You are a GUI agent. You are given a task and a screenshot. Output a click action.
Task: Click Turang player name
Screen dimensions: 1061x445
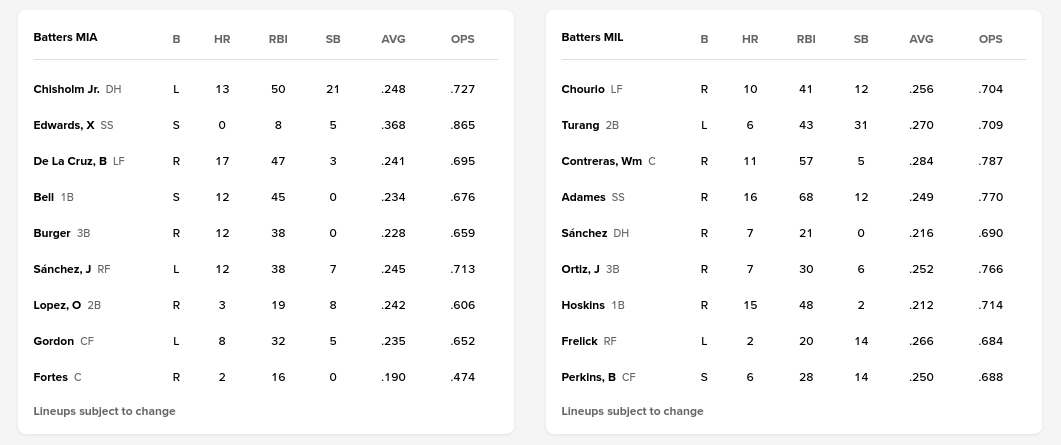point(580,125)
